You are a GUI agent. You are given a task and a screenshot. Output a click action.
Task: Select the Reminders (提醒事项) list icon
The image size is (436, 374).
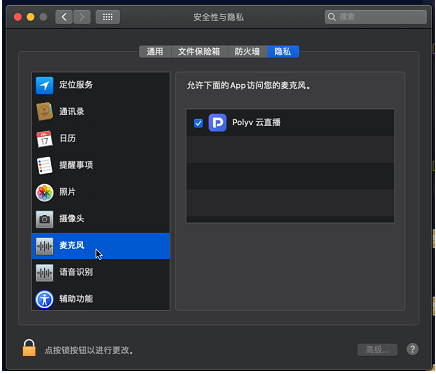(x=44, y=165)
